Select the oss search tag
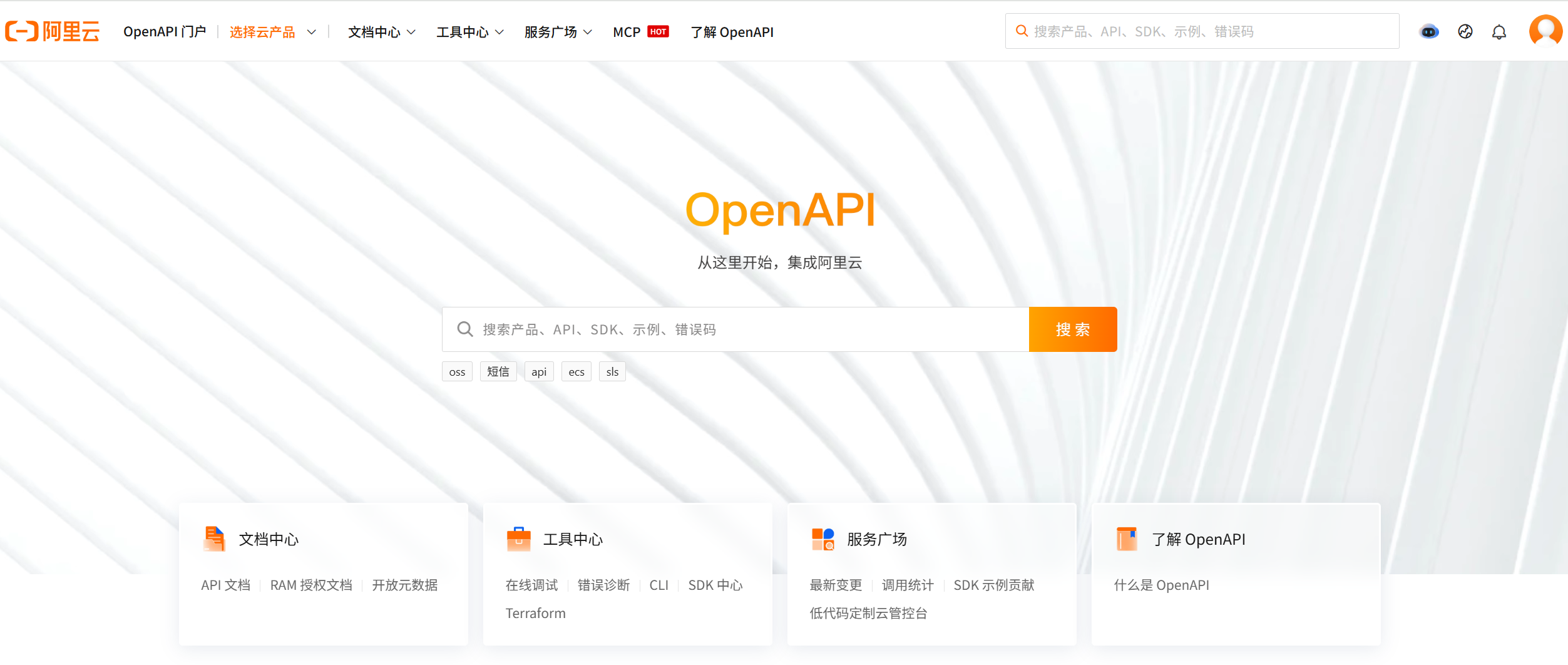Viewport: 1568px width, 665px height. [458, 372]
